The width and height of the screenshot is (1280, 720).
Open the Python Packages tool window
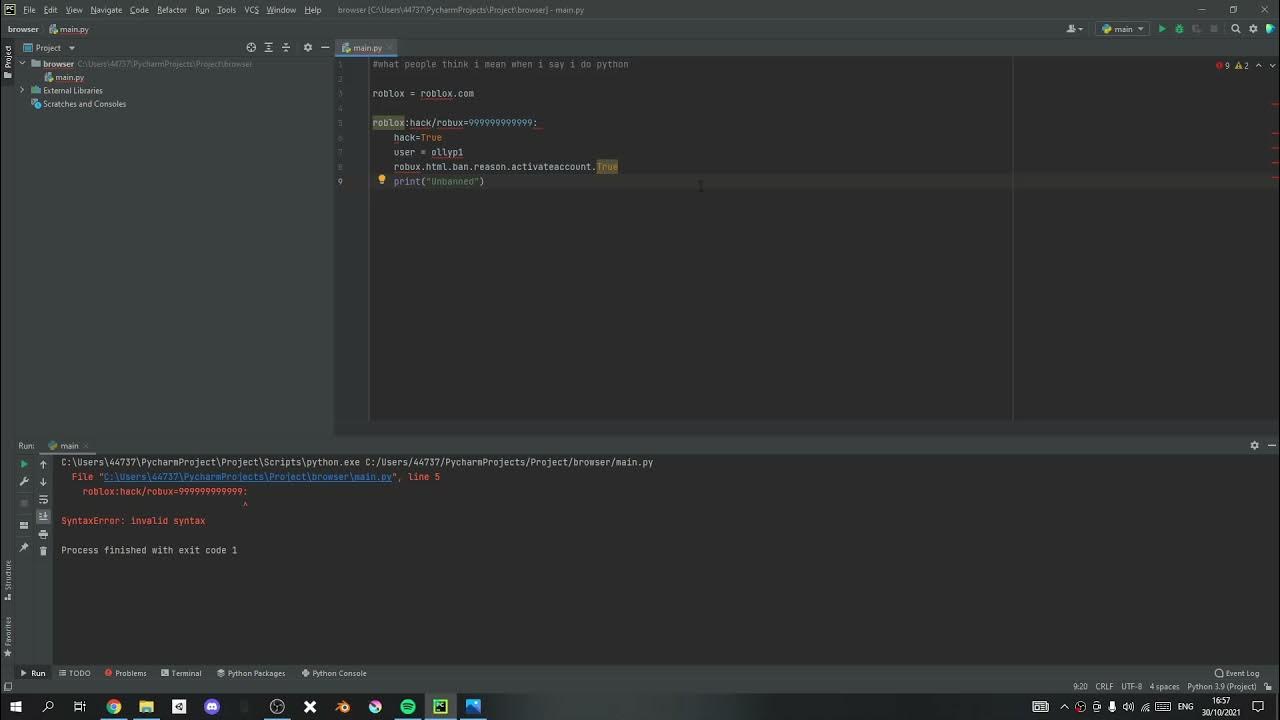(x=250, y=673)
